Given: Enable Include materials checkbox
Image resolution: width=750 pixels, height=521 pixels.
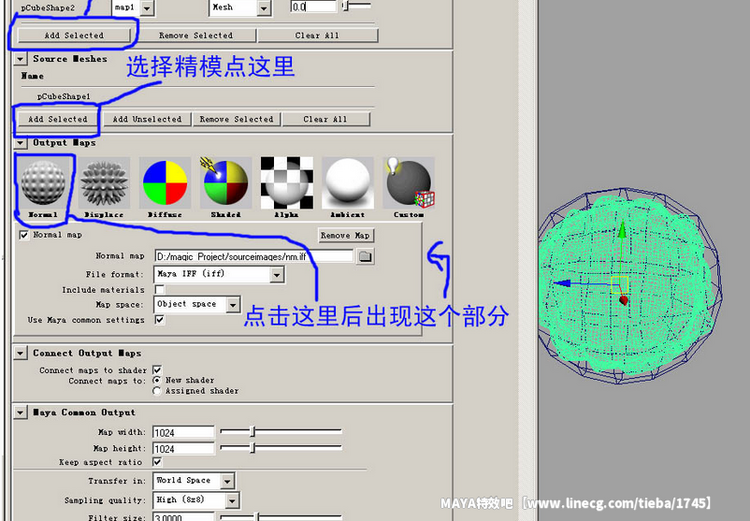Looking at the screenshot, I should pos(159,289).
